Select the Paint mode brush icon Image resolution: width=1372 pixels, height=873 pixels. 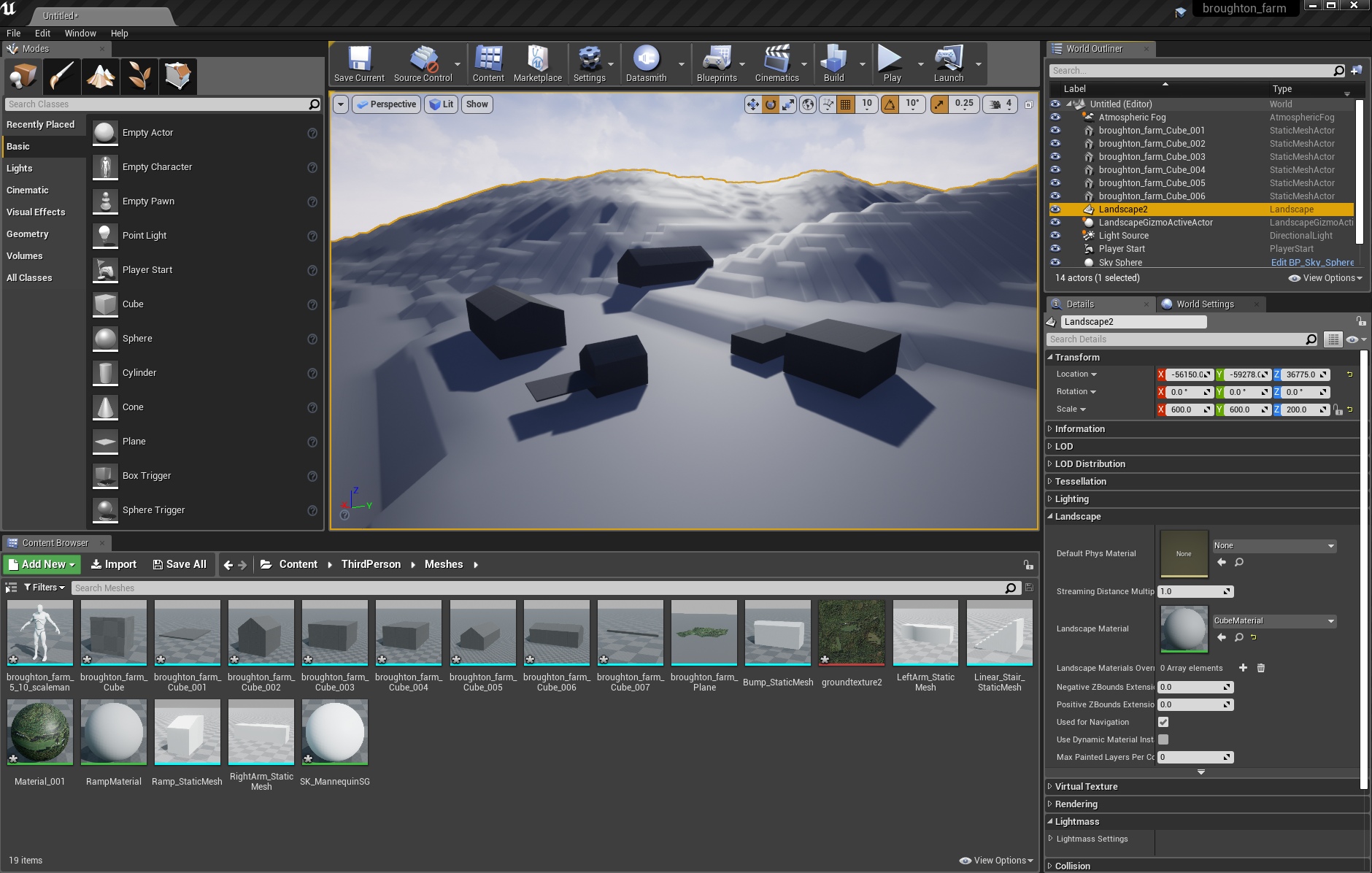tap(61, 76)
